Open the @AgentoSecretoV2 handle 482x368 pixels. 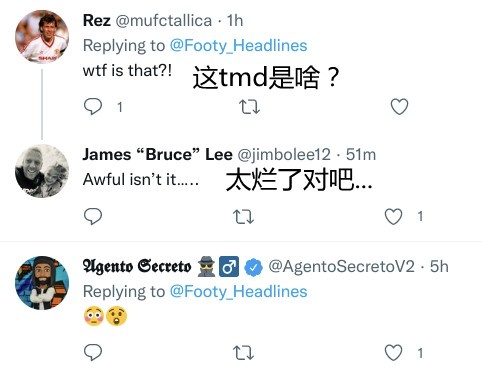[x=342, y=267]
